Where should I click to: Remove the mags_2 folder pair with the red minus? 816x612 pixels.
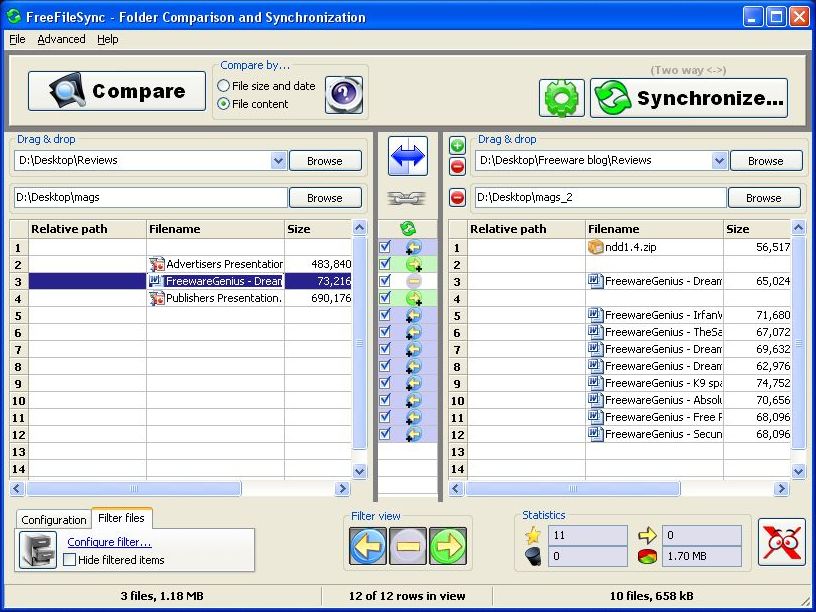(457, 198)
